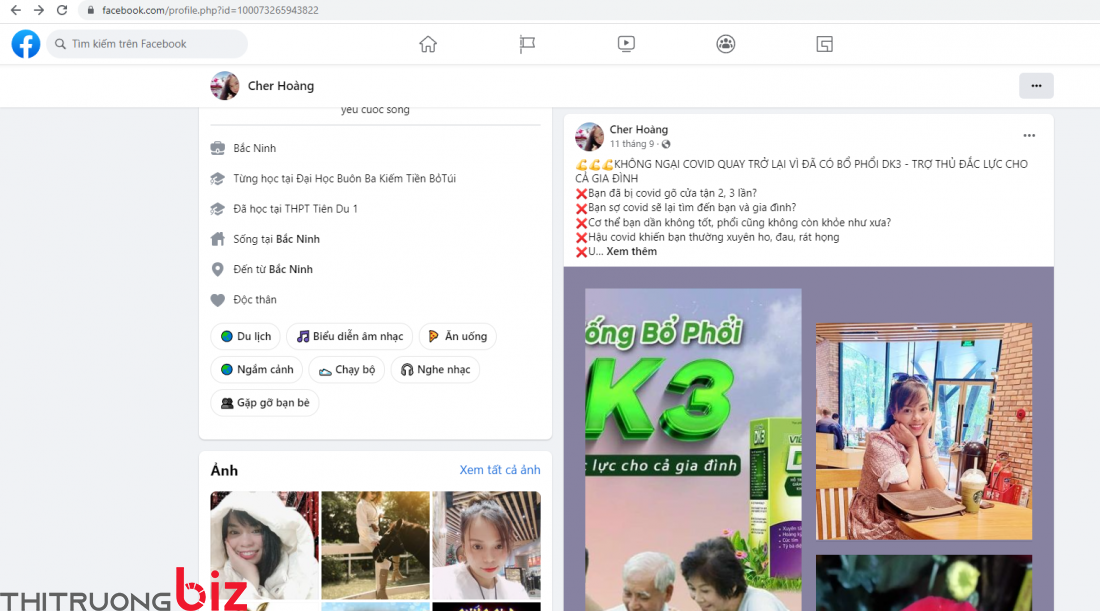Screen dimensions: 1100x611
Task: Open the horse photo thumbnail
Action: click(x=375, y=546)
